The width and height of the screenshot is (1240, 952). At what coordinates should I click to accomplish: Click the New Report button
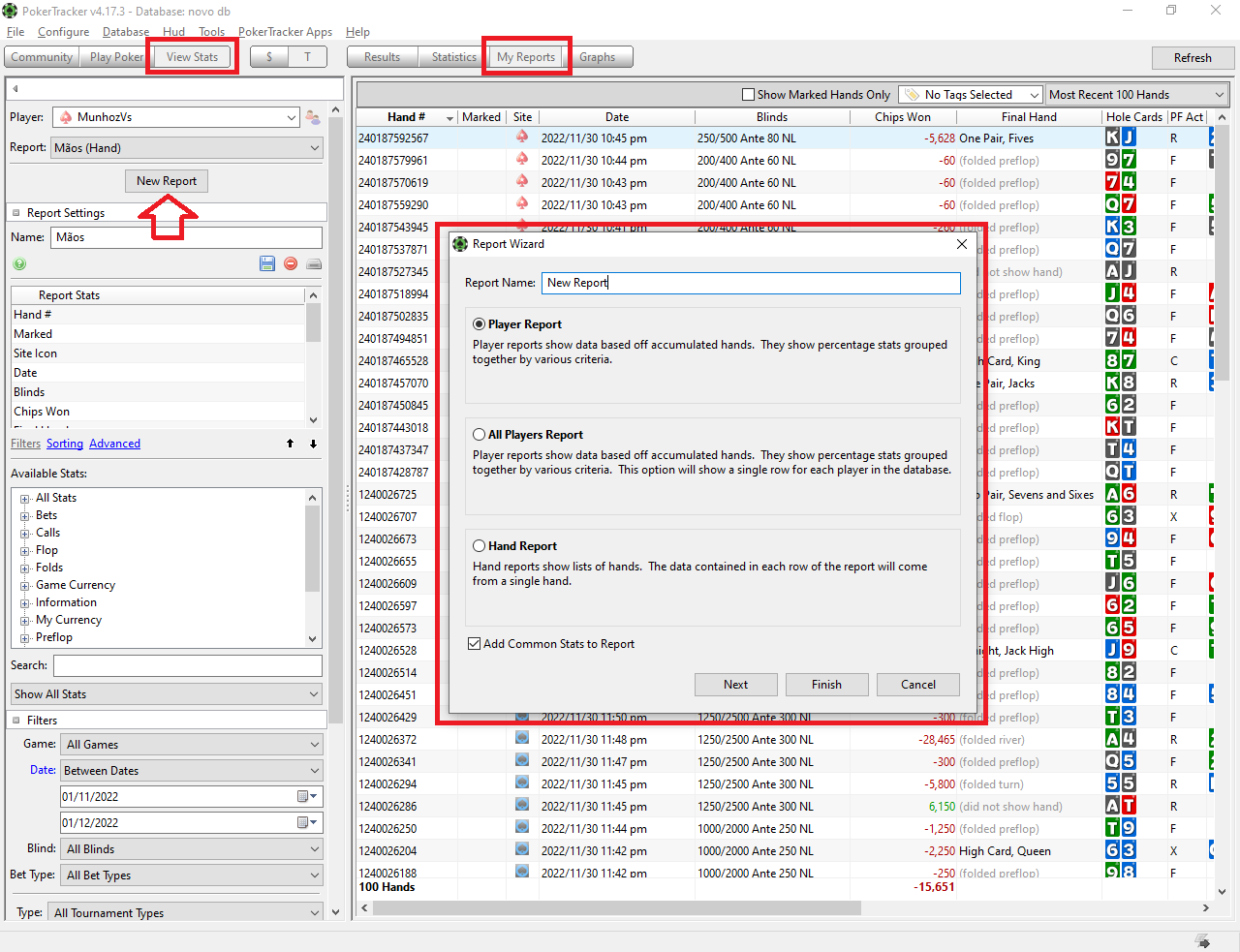(x=167, y=181)
